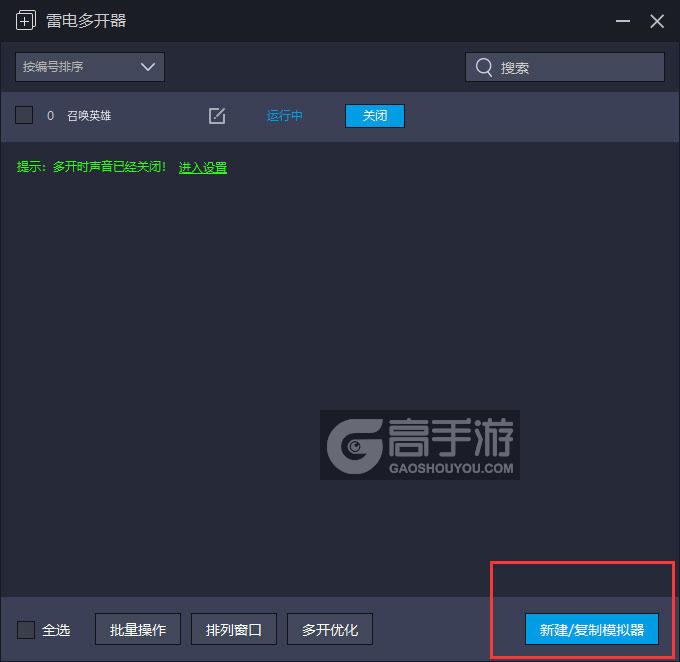Viewport: 680px width, 662px height.
Task: Focus the 搜索 input field
Action: pyautogui.click(x=565, y=67)
